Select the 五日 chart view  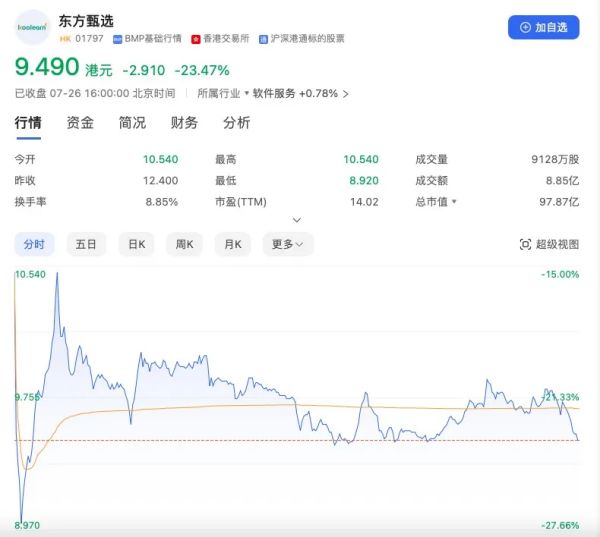(x=86, y=244)
